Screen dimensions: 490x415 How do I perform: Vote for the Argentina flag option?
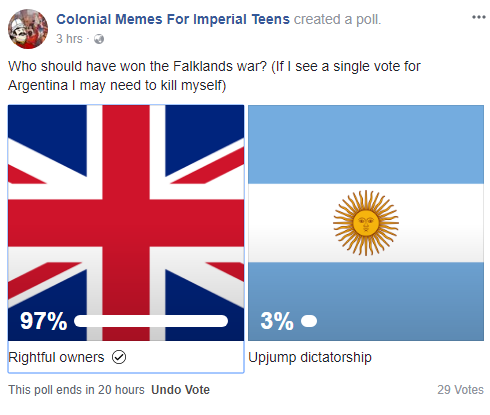pyautogui.click(x=366, y=223)
